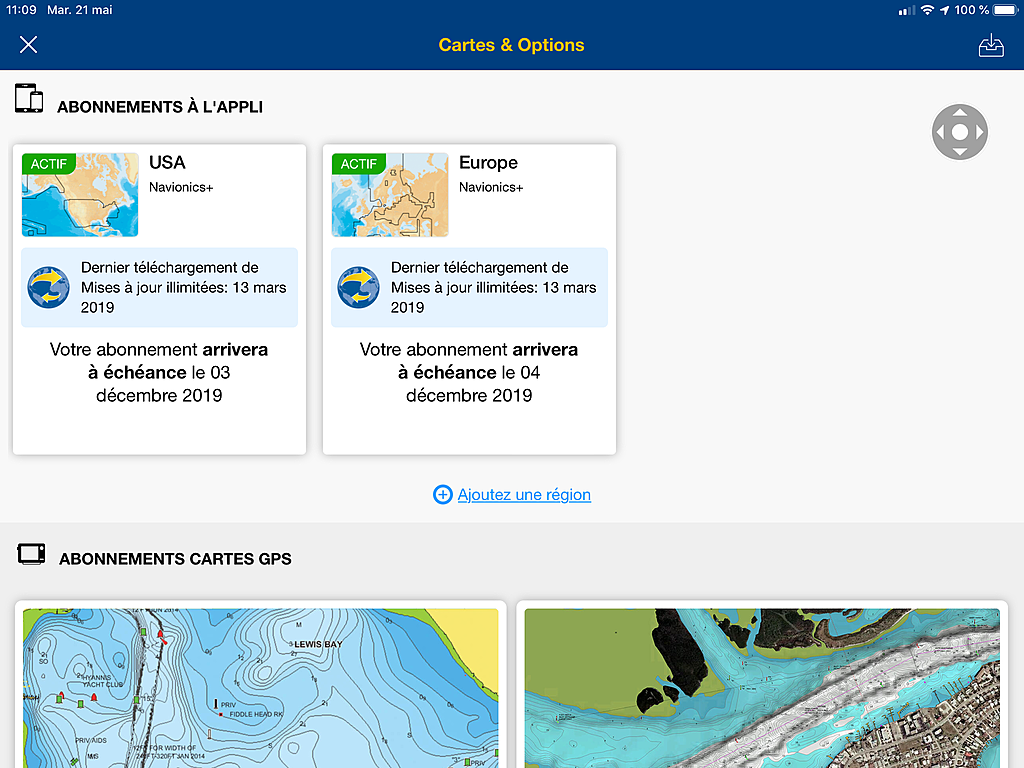Select the ACTIF badge on the Europe card
This screenshot has width=1024, height=768.
[359, 164]
